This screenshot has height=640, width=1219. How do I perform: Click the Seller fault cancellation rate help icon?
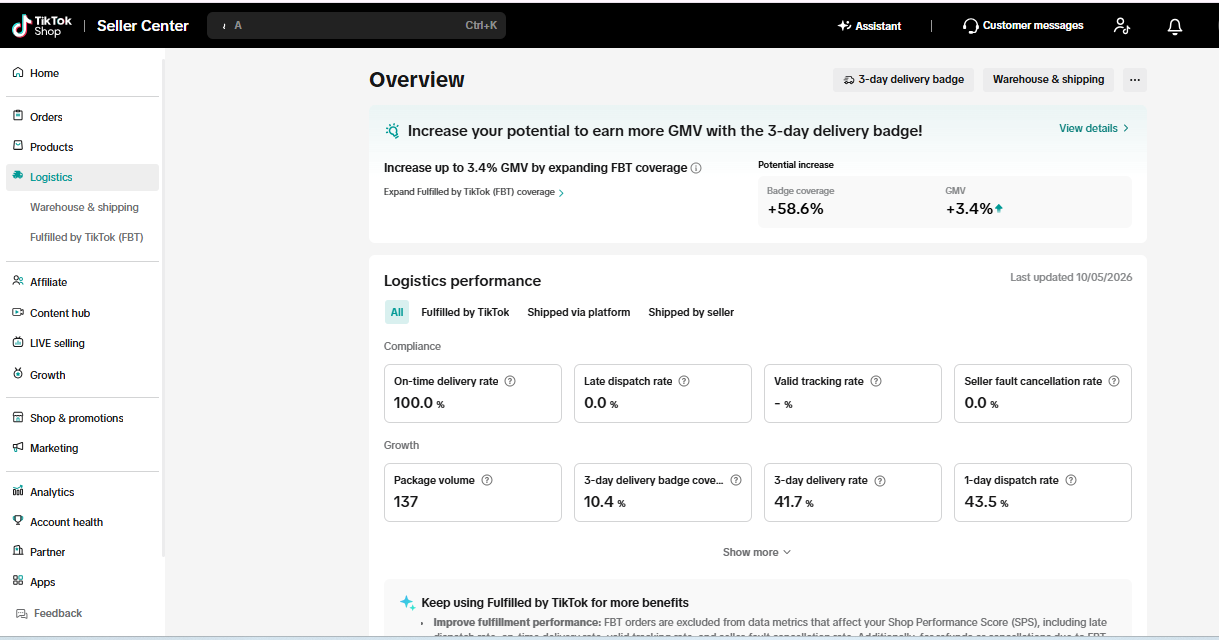click(x=1114, y=381)
